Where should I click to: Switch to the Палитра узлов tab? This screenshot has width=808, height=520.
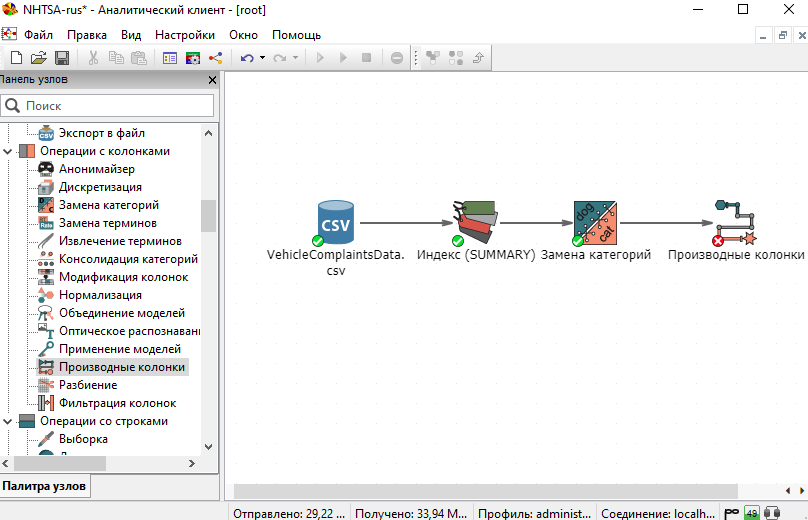[44, 487]
